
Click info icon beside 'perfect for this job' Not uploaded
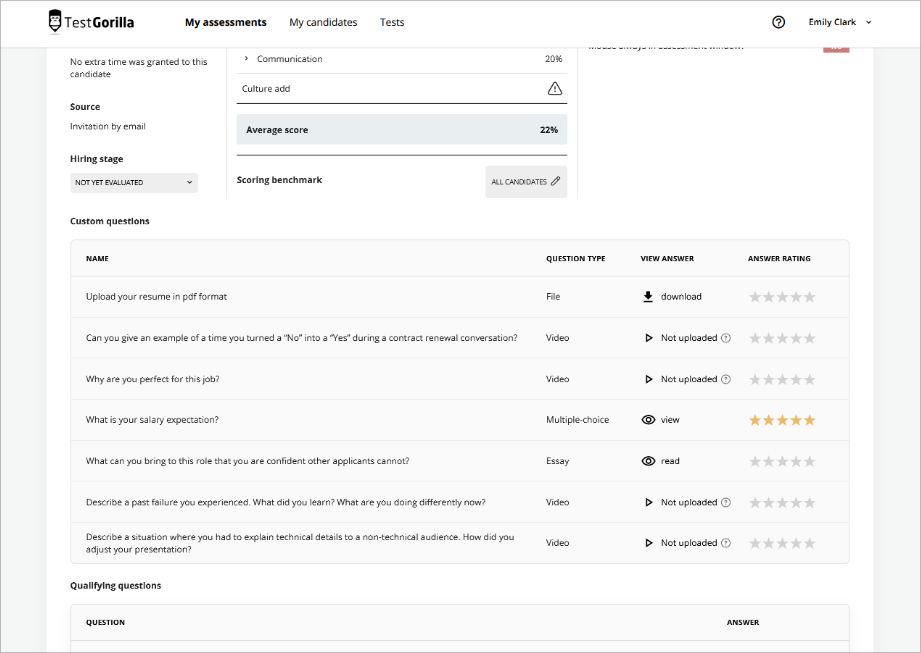[726, 379]
